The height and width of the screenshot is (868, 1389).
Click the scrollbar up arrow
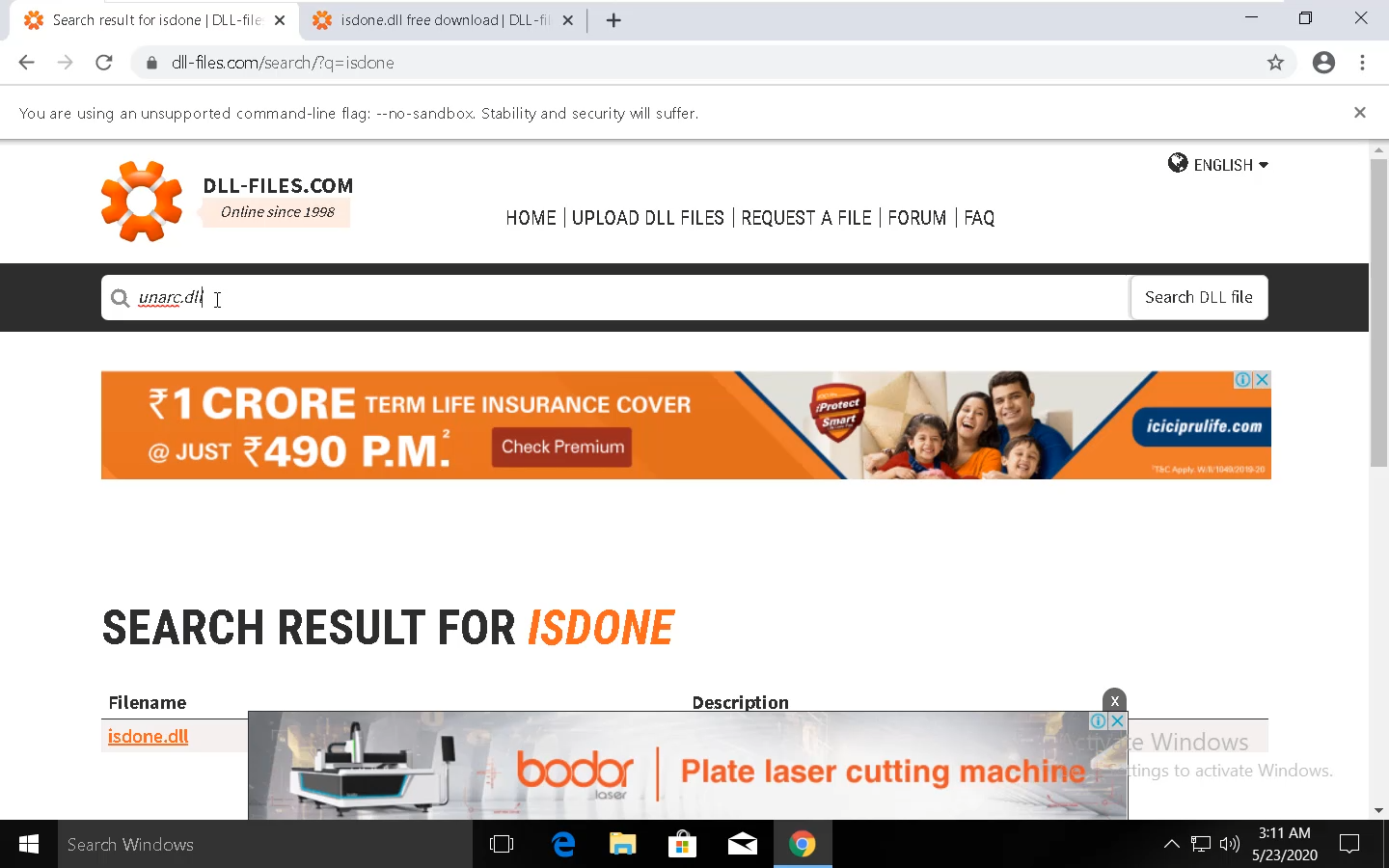(x=1378, y=150)
